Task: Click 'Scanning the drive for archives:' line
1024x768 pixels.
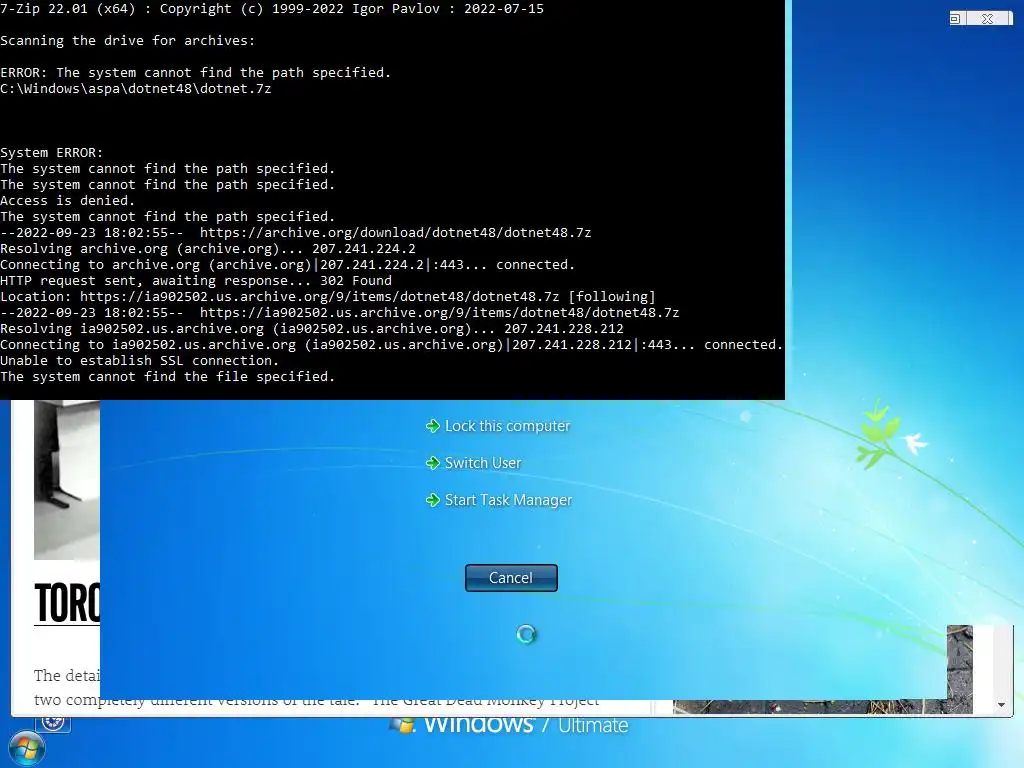Action: point(127,40)
